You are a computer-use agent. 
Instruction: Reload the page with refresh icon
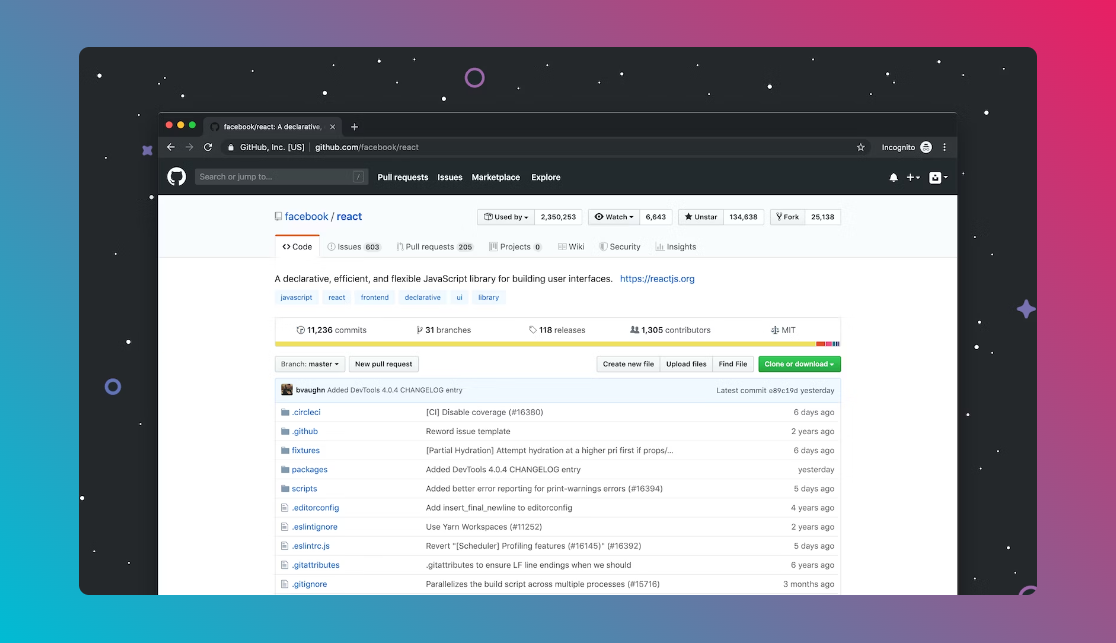coord(208,147)
